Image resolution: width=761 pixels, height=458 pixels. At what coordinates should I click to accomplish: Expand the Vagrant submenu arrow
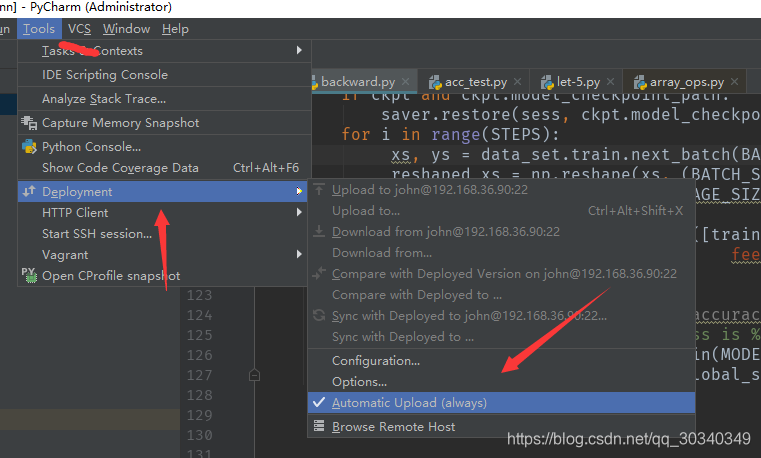[x=299, y=254]
